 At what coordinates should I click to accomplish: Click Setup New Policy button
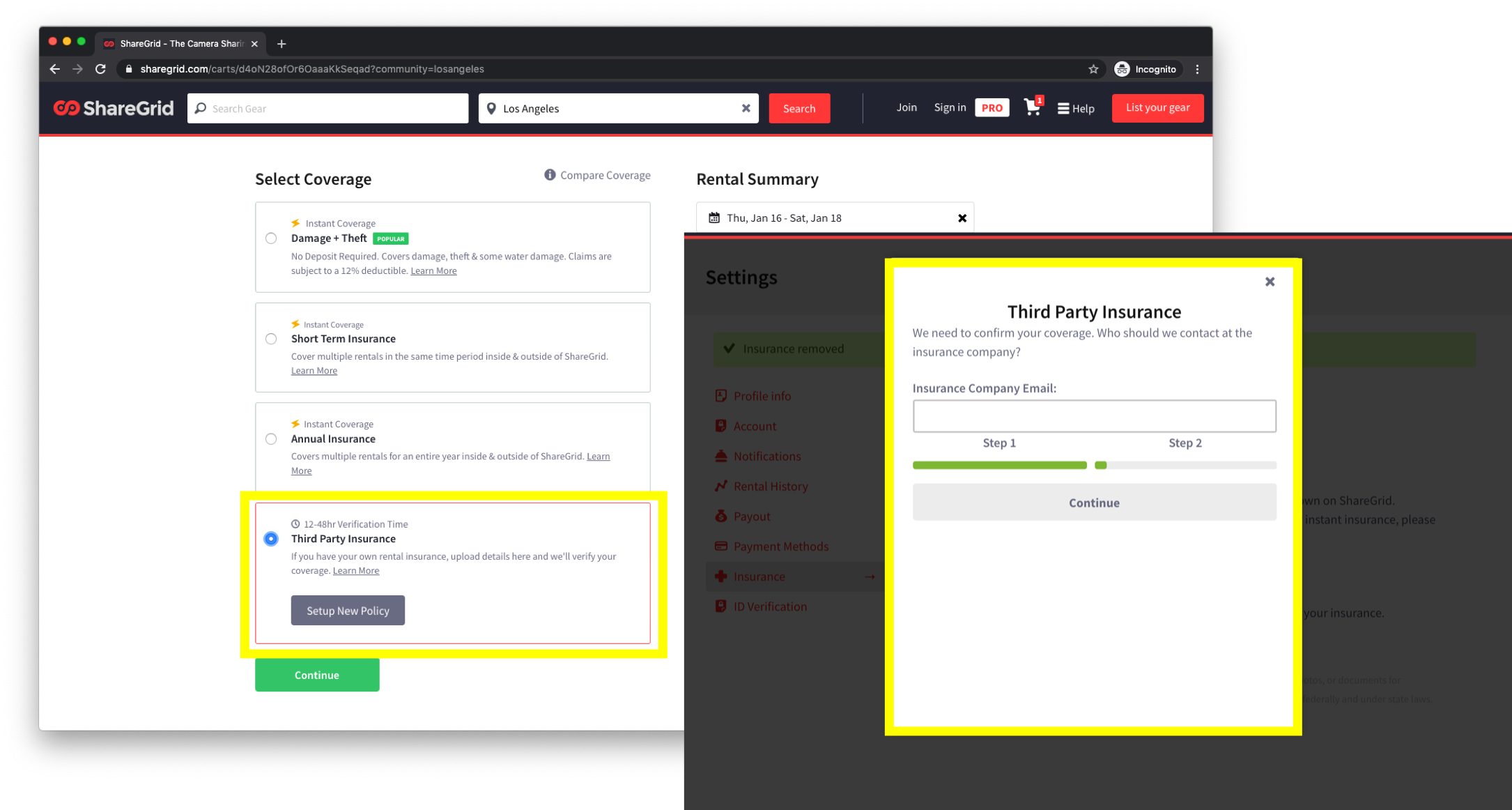pos(348,610)
